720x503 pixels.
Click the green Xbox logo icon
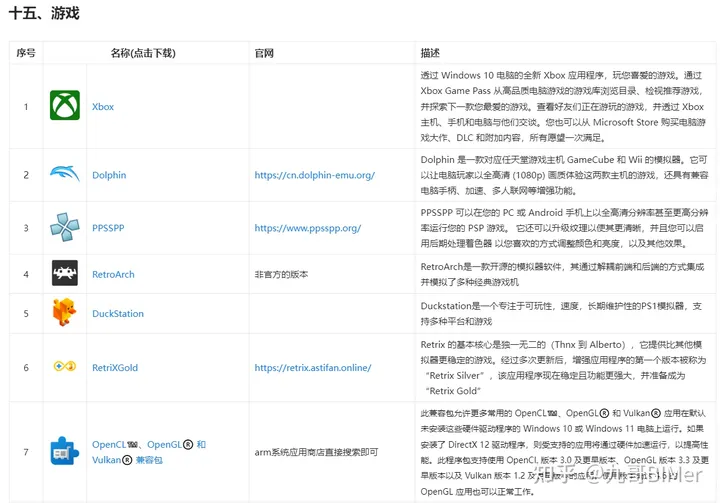click(65, 105)
